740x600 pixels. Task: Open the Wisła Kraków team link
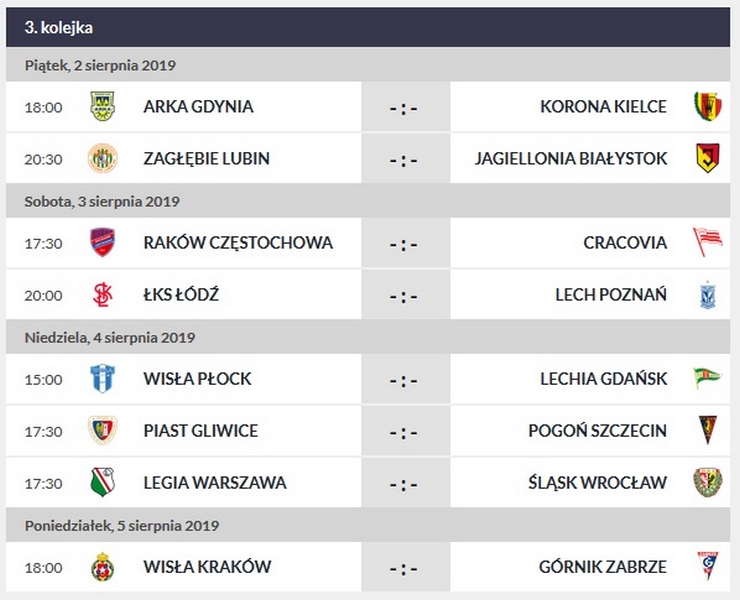click(207, 567)
